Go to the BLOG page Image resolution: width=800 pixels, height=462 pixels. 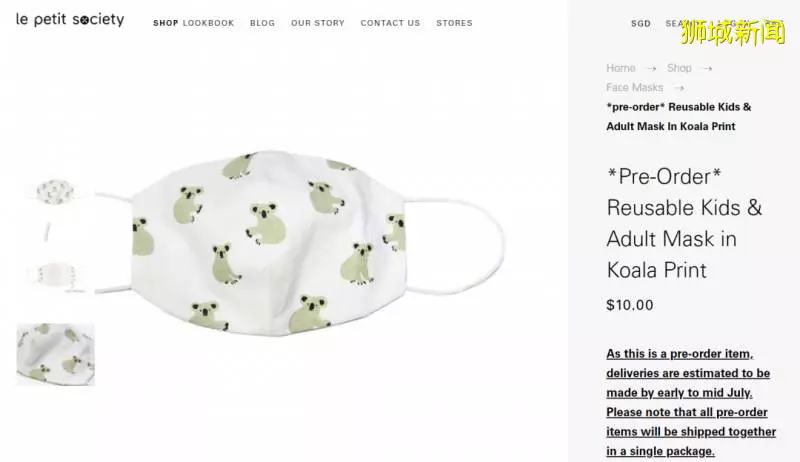pos(262,23)
